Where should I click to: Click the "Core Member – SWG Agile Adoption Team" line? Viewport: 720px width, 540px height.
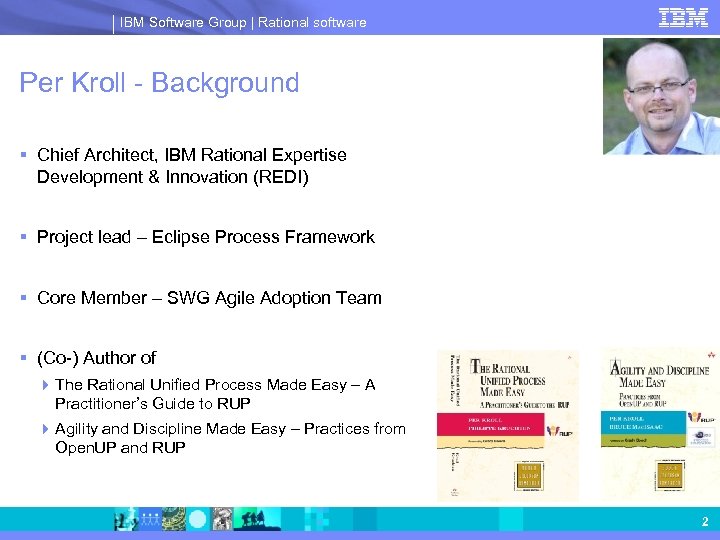[x=209, y=298]
